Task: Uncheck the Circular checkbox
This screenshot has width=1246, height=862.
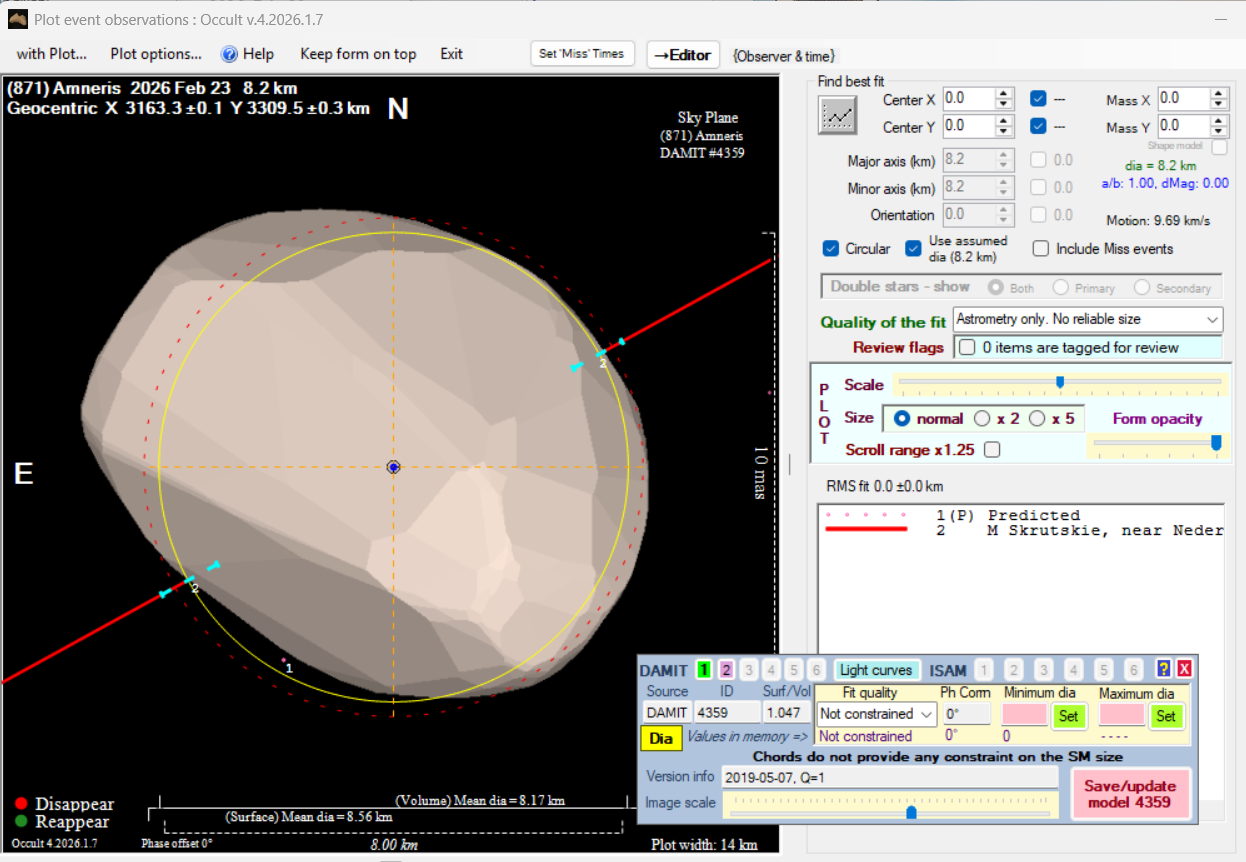Action: 830,249
